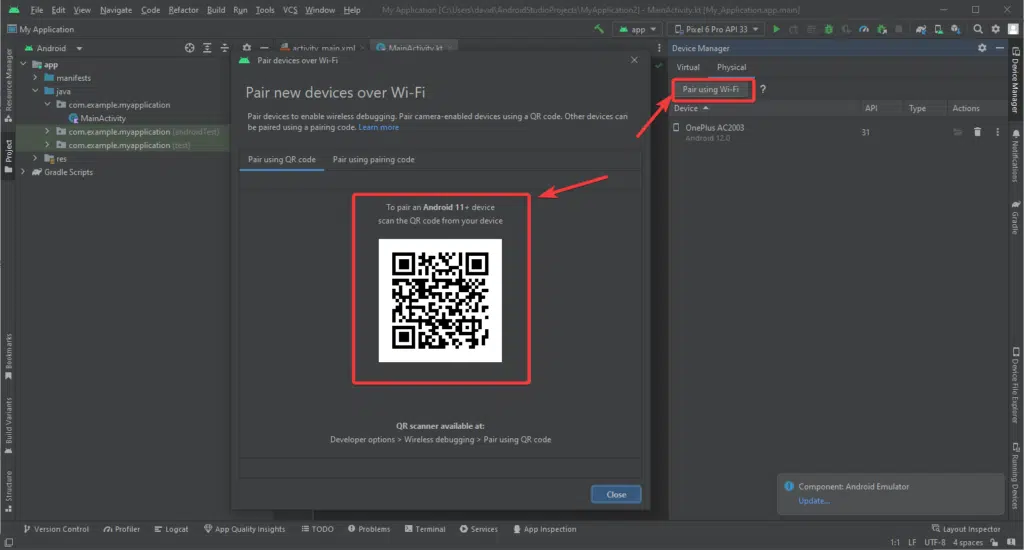This screenshot has height=550, width=1024.
Task: Expand the manifests folder
Action: coord(35,78)
